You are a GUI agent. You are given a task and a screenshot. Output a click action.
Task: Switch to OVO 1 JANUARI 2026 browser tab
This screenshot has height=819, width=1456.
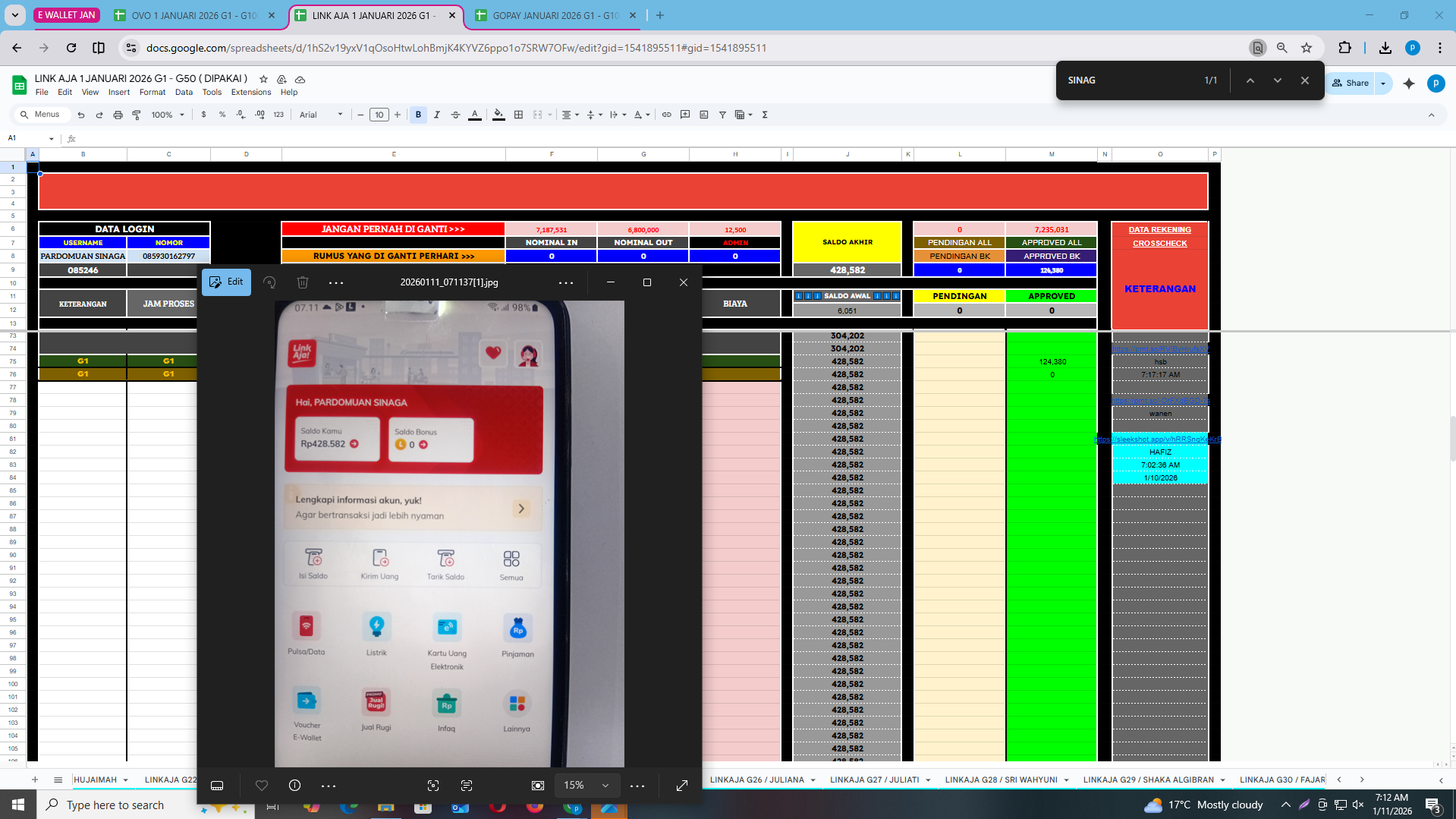[x=194, y=15]
